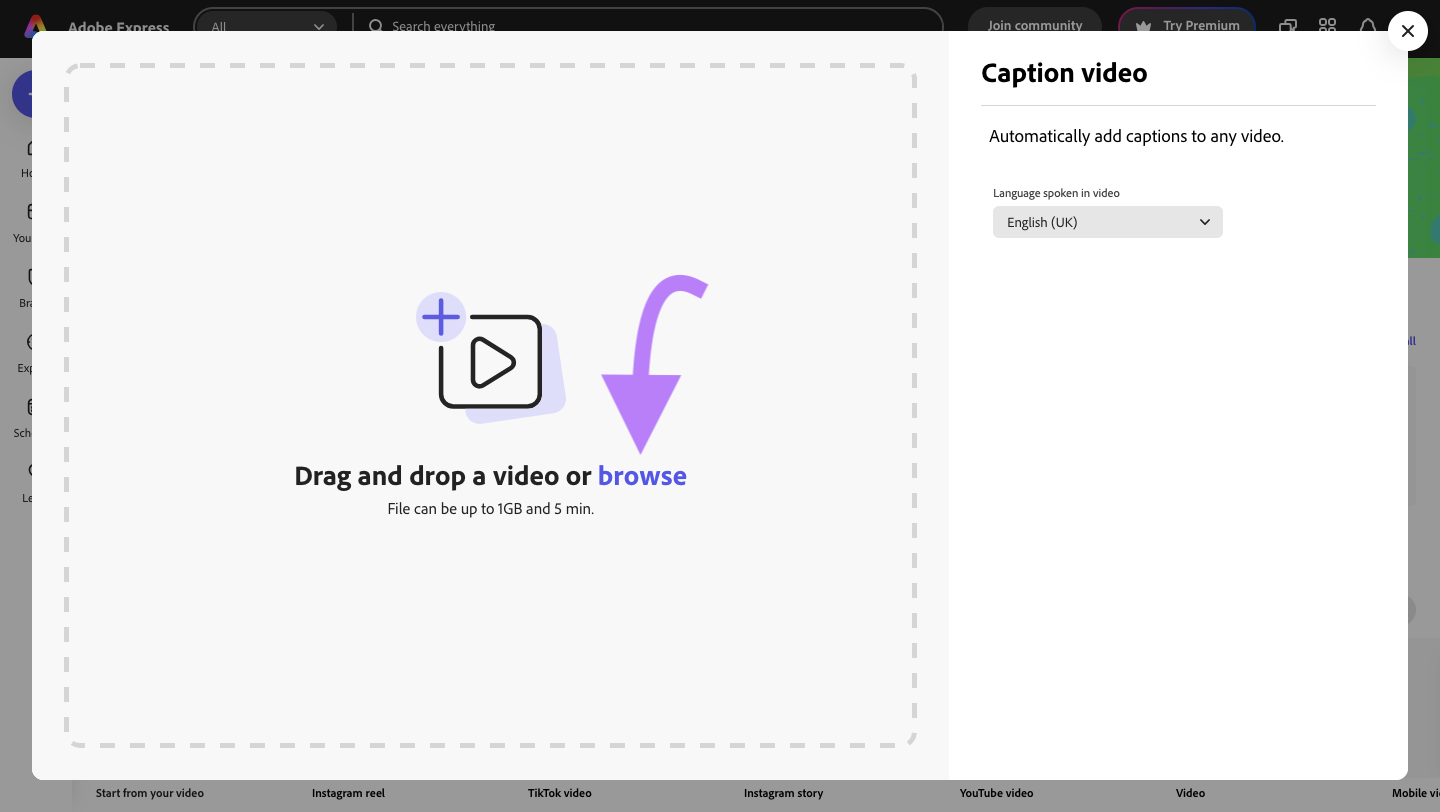Open the Learn icon in the sidebar

(x=31, y=481)
